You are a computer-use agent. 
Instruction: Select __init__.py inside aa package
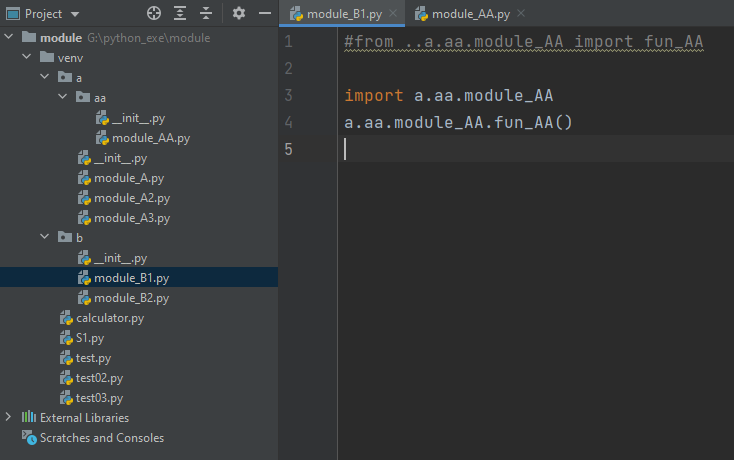[x=139, y=118]
